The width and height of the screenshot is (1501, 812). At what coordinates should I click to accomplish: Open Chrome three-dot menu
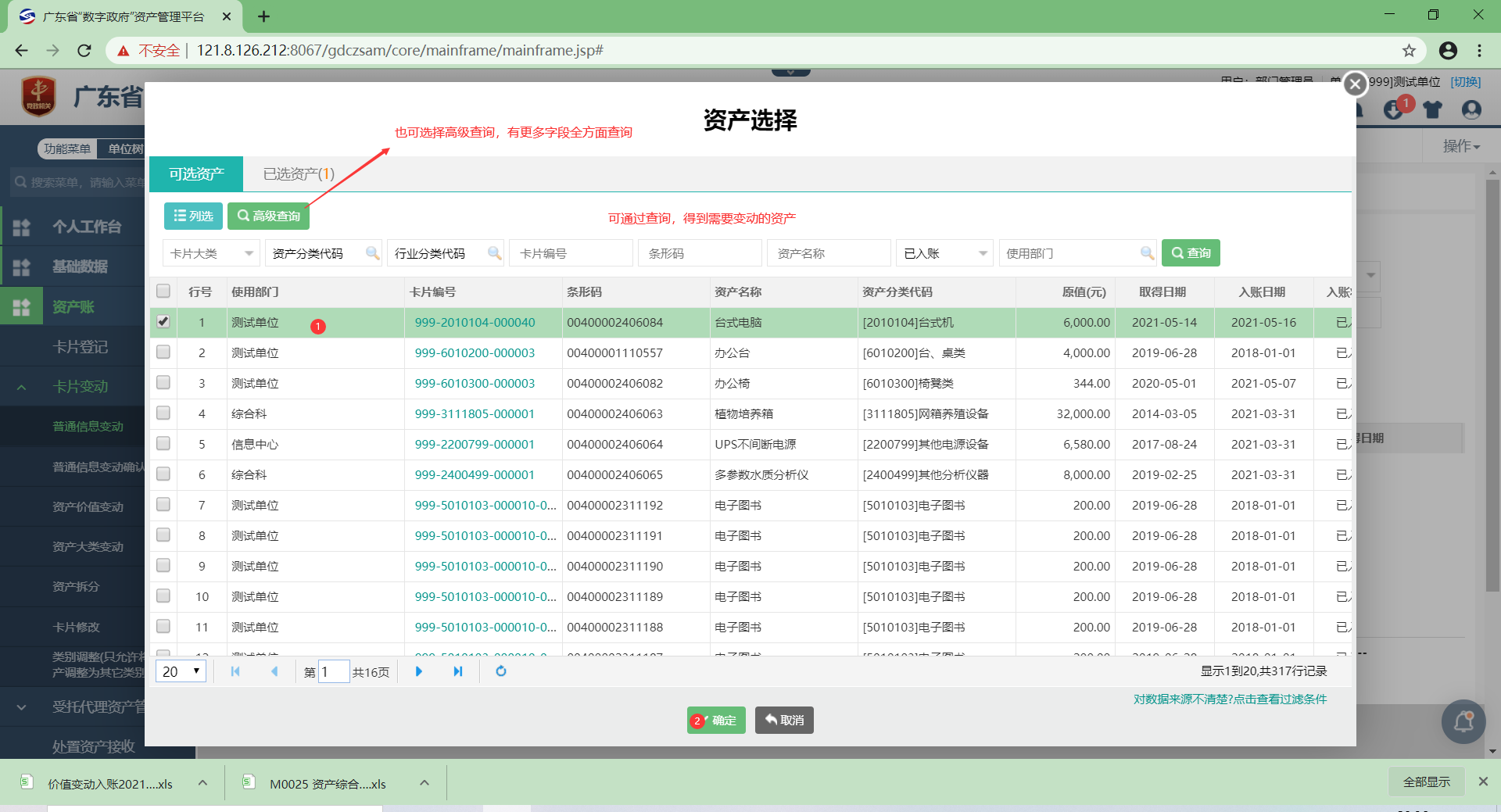tap(1479, 51)
